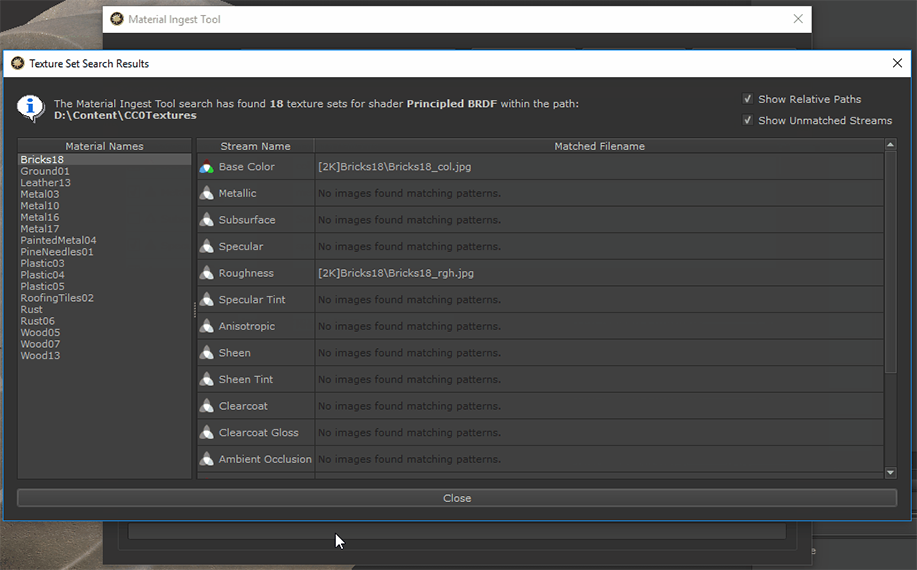Select the Bricks18_rgh.jpg matched filename

coord(395,273)
